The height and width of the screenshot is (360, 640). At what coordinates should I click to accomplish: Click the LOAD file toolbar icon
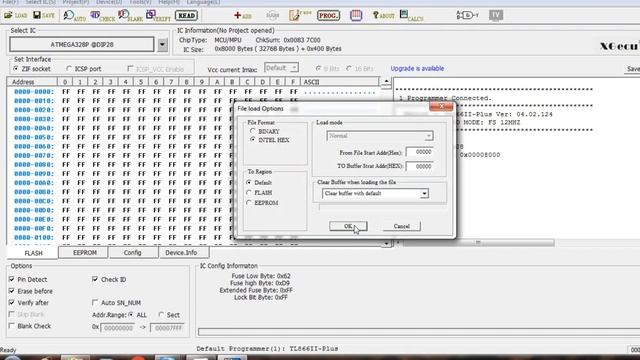coord(16,16)
